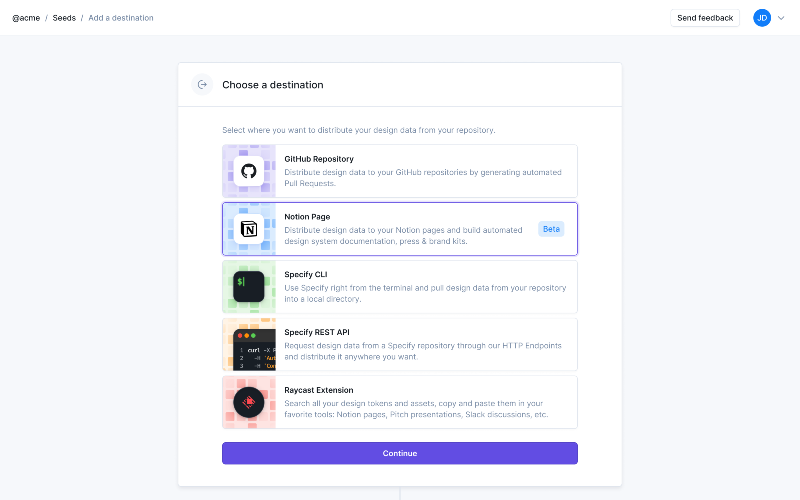Screen dimensions: 800x500
Task: Select the GitHub Repository title
Action: 319,159
